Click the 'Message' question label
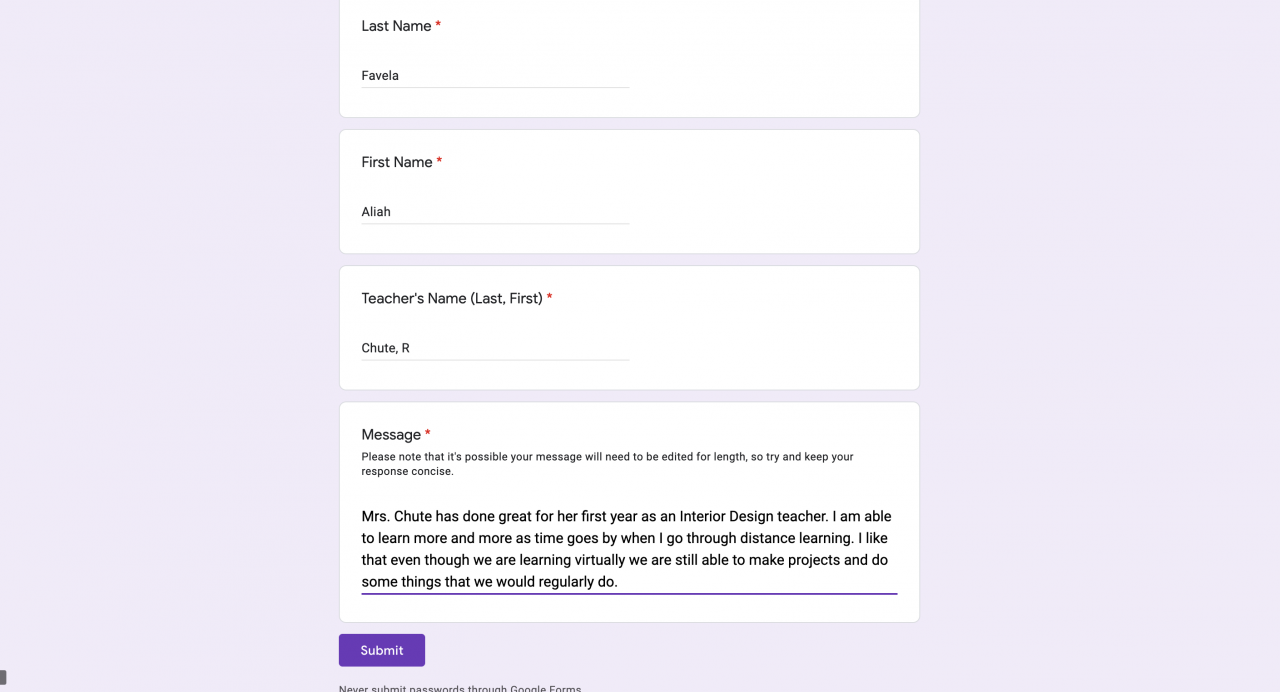The height and width of the screenshot is (692, 1280). (x=391, y=435)
